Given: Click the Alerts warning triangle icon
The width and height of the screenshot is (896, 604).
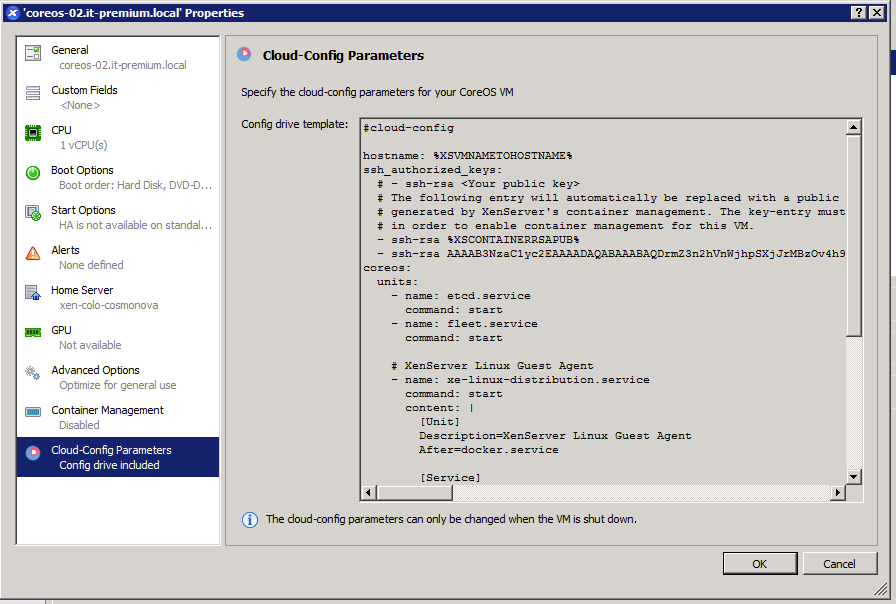Looking at the screenshot, I should 33,253.
